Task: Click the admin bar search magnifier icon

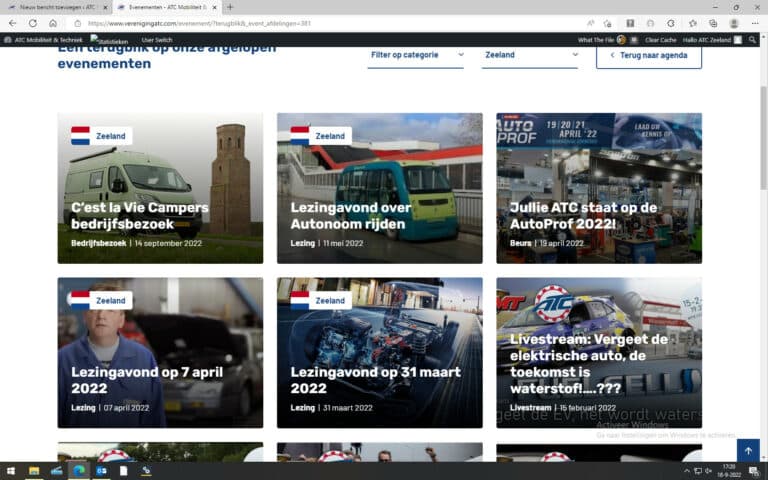Action: pyautogui.click(x=752, y=40)
